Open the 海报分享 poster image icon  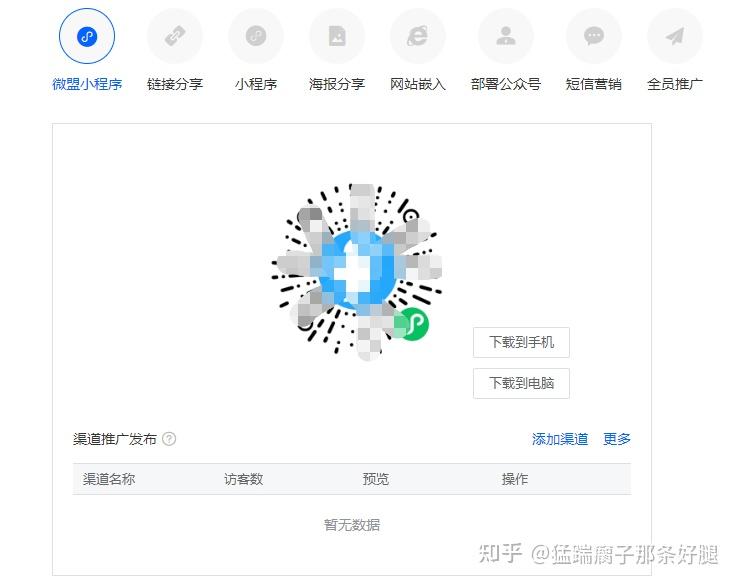(x=337, y=36)
